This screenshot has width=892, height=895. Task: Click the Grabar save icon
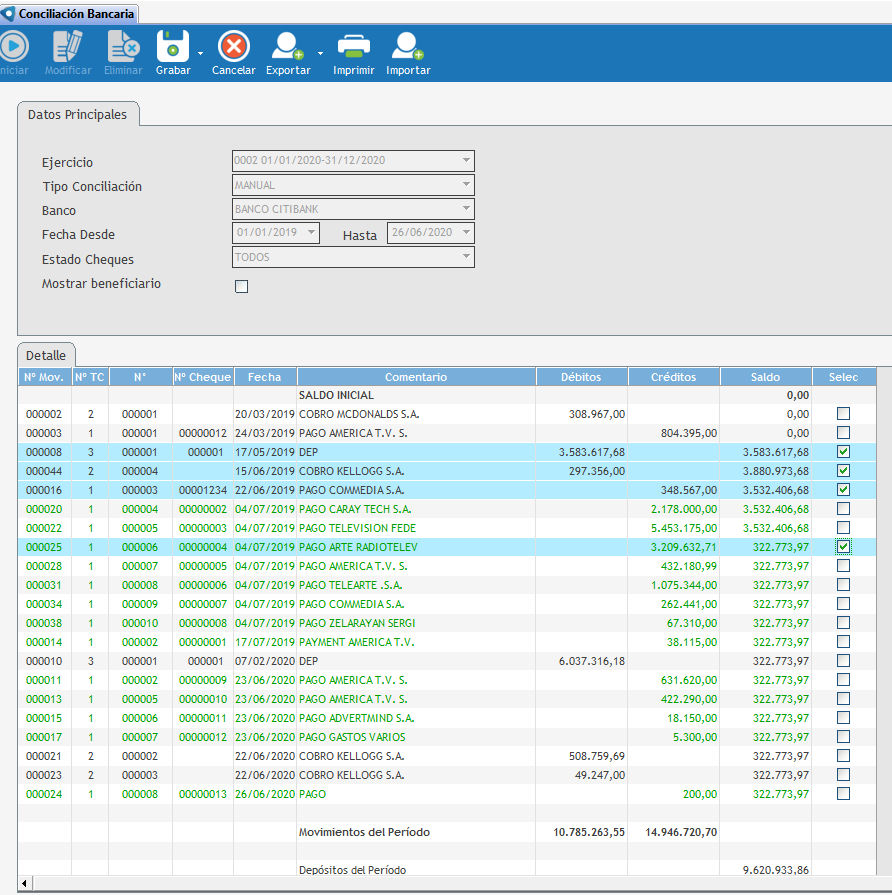click(x=172, y=46)
